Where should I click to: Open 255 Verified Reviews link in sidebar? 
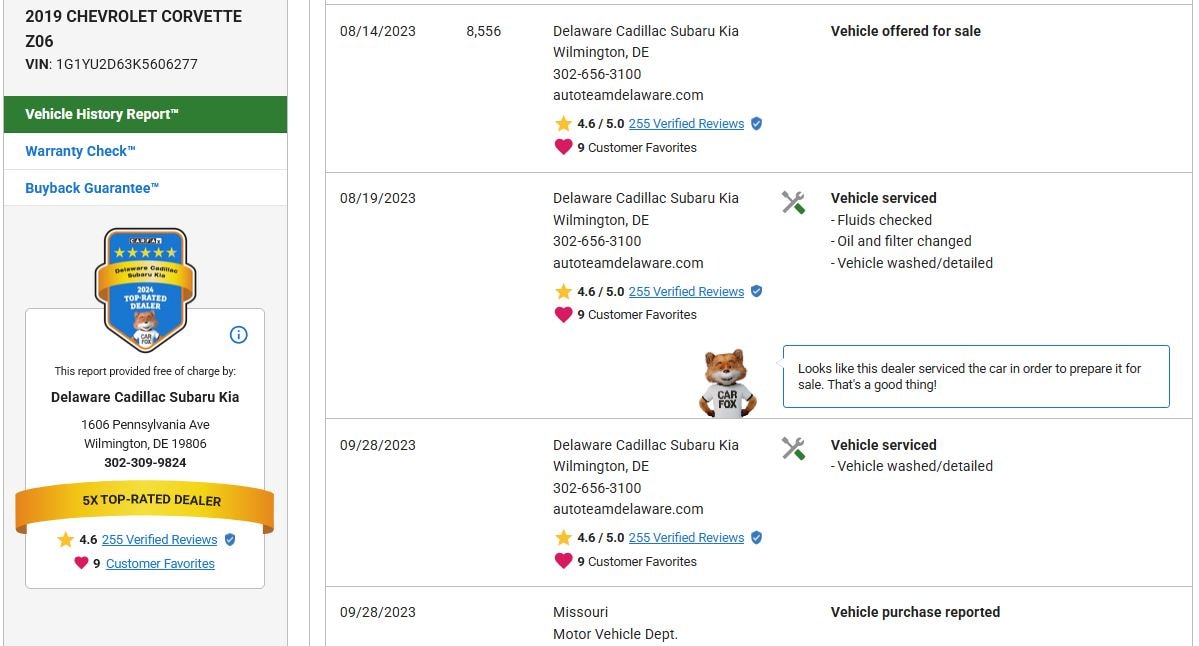tap(159, 540)
